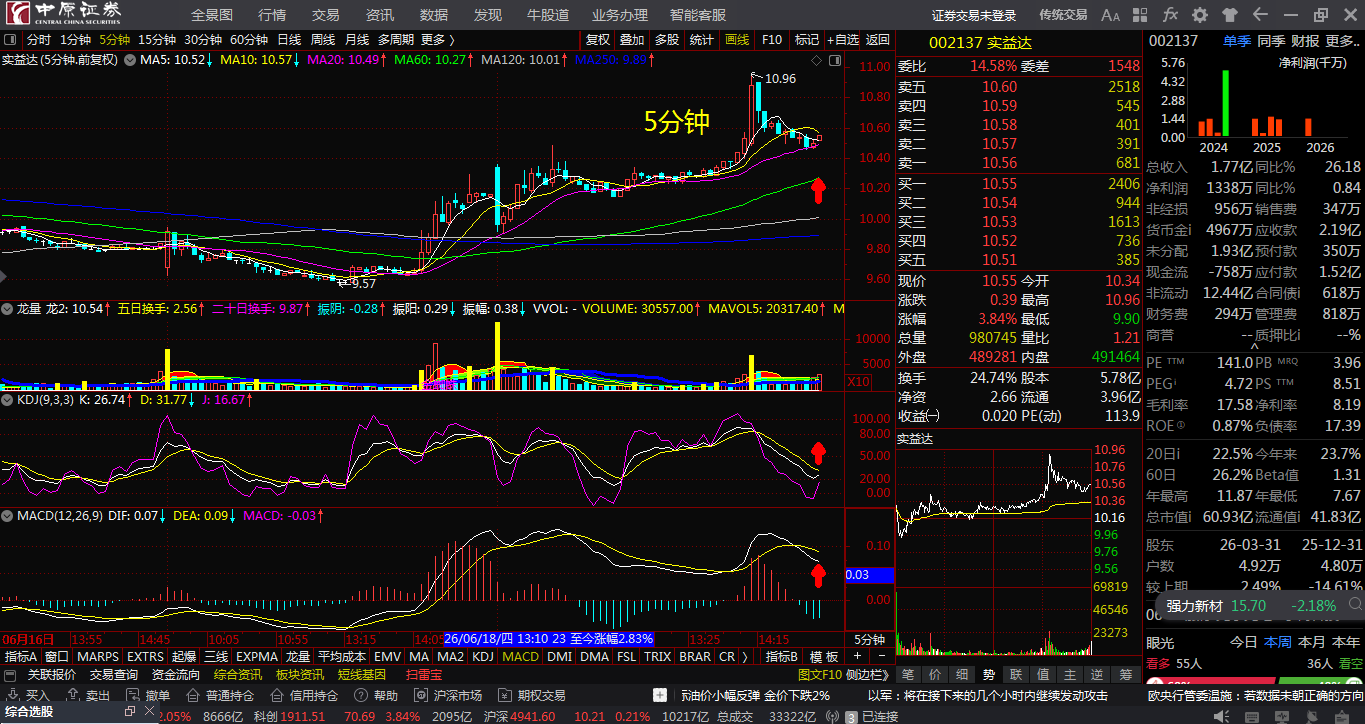
Task: Select the KDJ indicator tab
Action: tap(483, 657)
